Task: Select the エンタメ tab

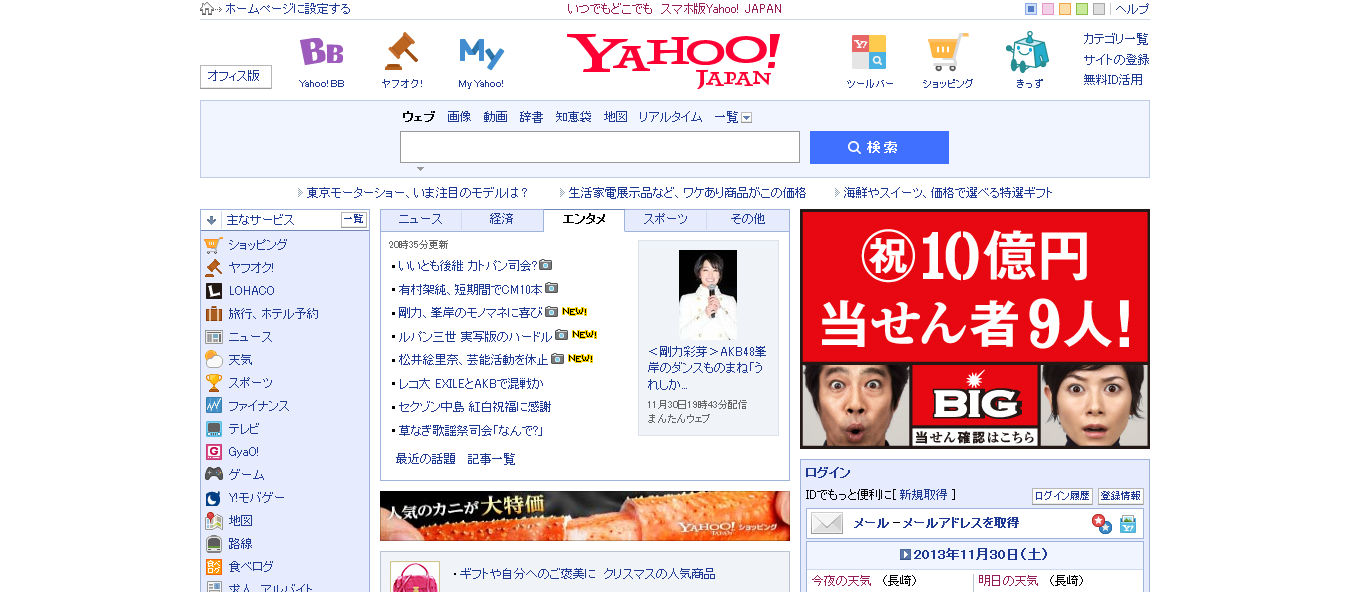Action: pyautogui.click(x=584, y=220)
